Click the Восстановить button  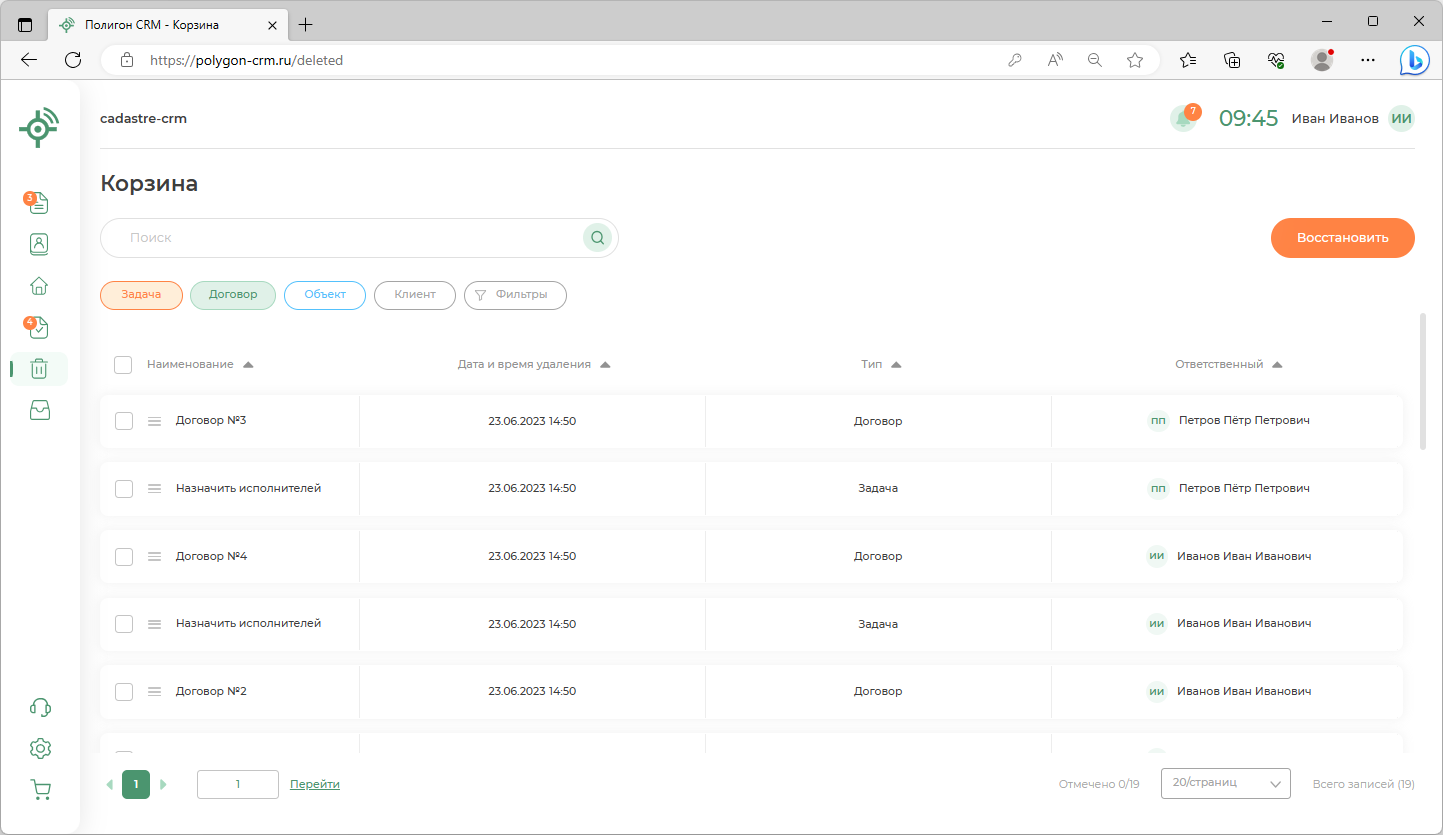coord(1343,238)
